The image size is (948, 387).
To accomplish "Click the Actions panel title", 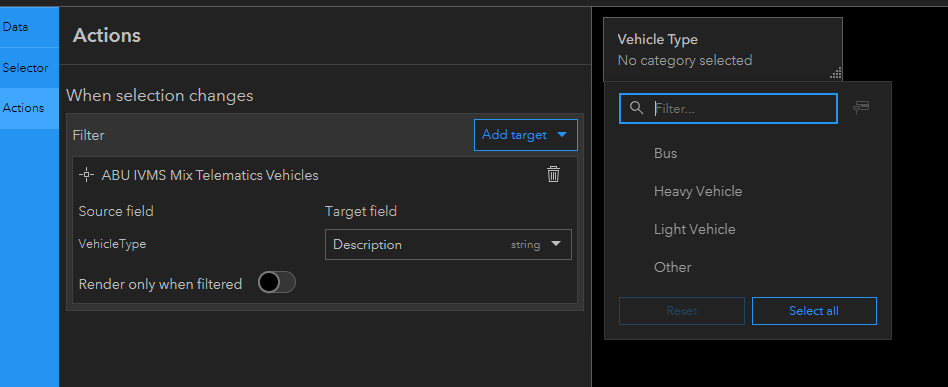I will pos(107,36).
